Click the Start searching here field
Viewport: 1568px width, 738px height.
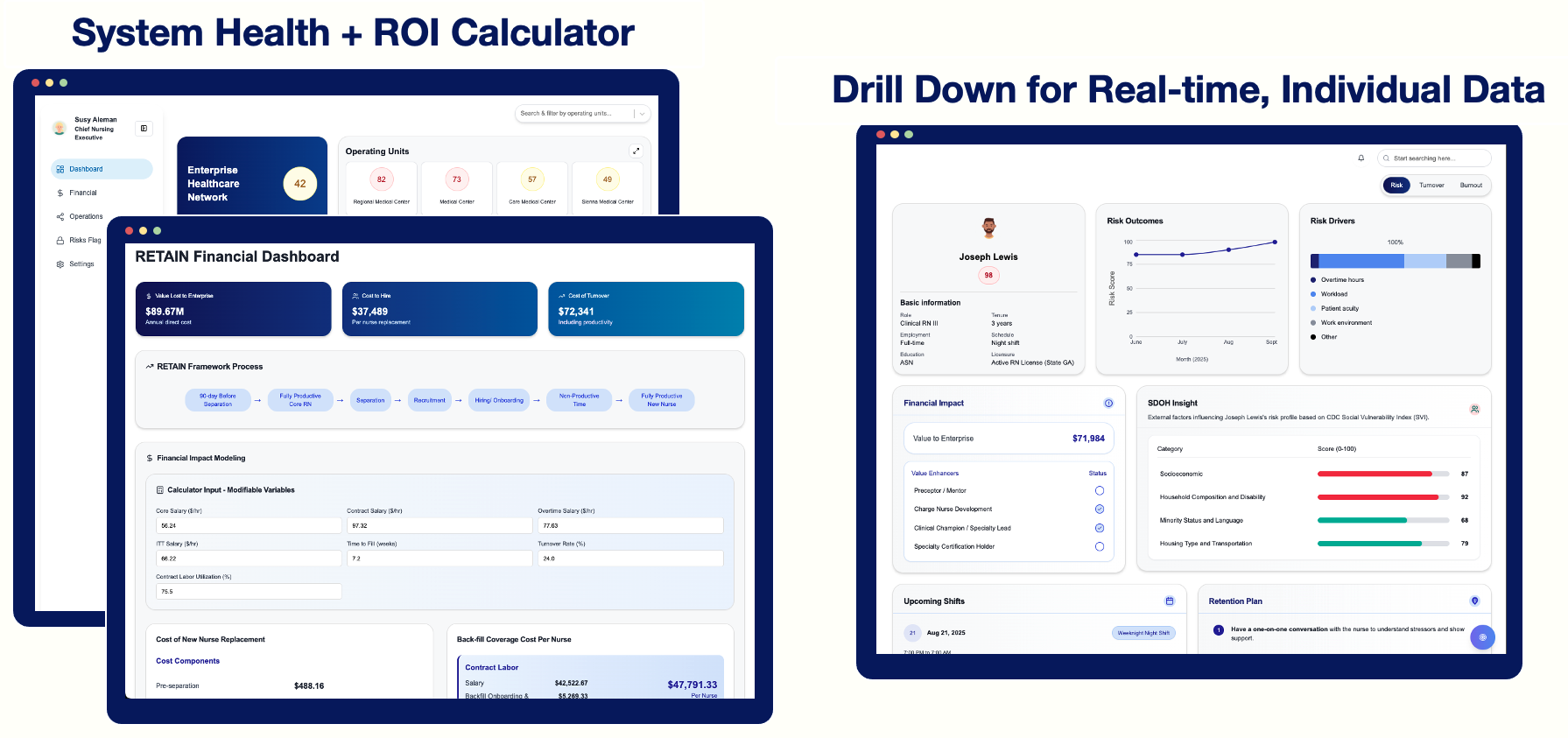(x=1434, y=158)
